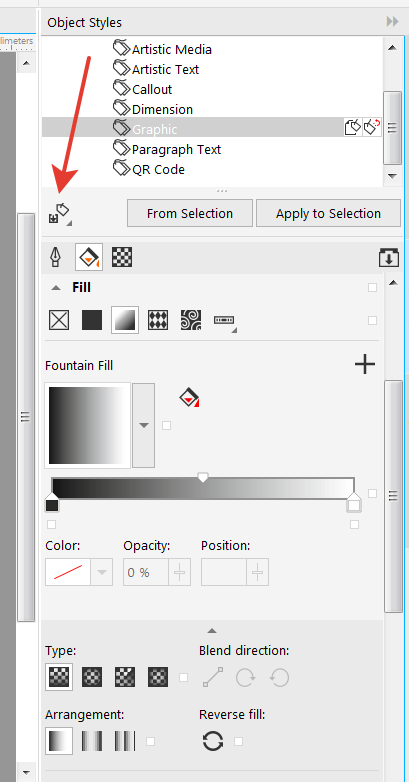This screenshot has width=409, height=782.
Task: Tick the checkbox beside the Fill heading
Action: pyautogui.click(x=372, y=288)
